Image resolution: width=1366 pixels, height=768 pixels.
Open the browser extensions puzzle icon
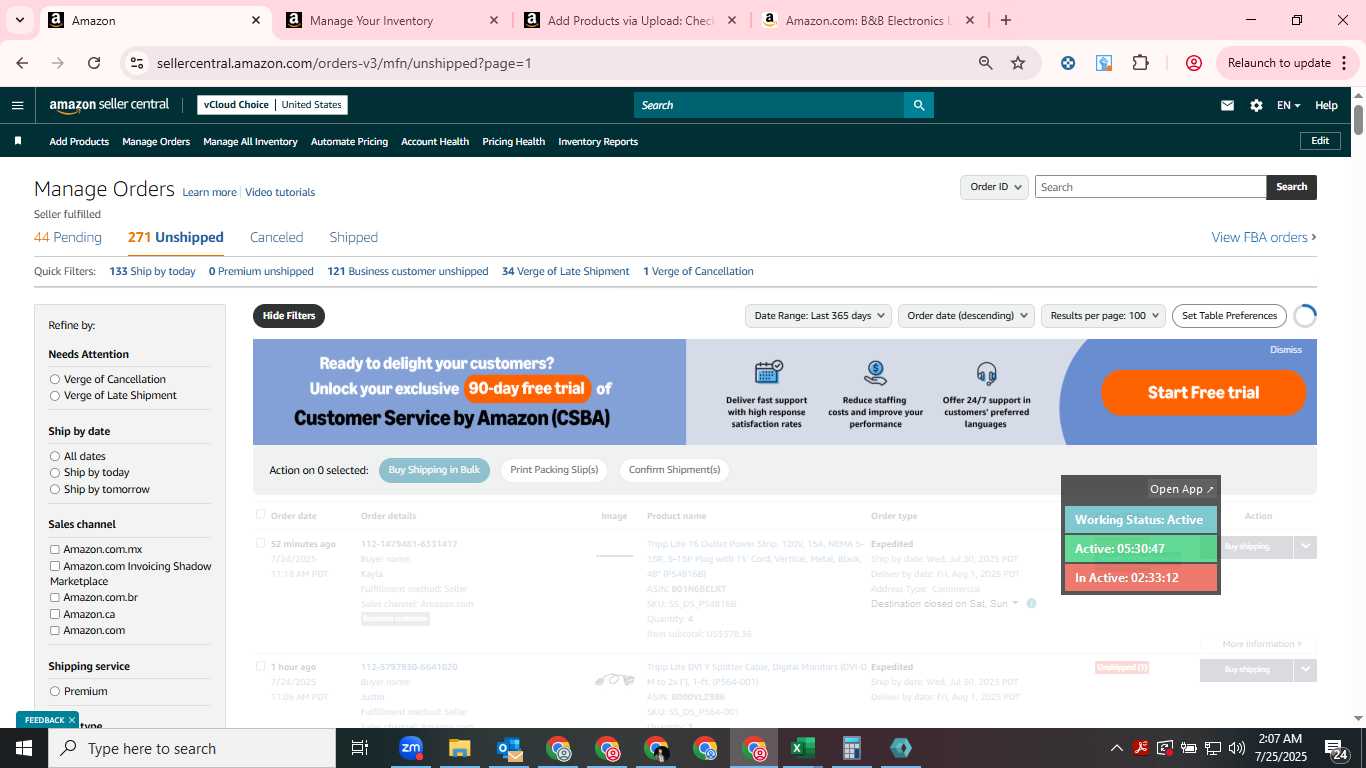[1141, 63]
